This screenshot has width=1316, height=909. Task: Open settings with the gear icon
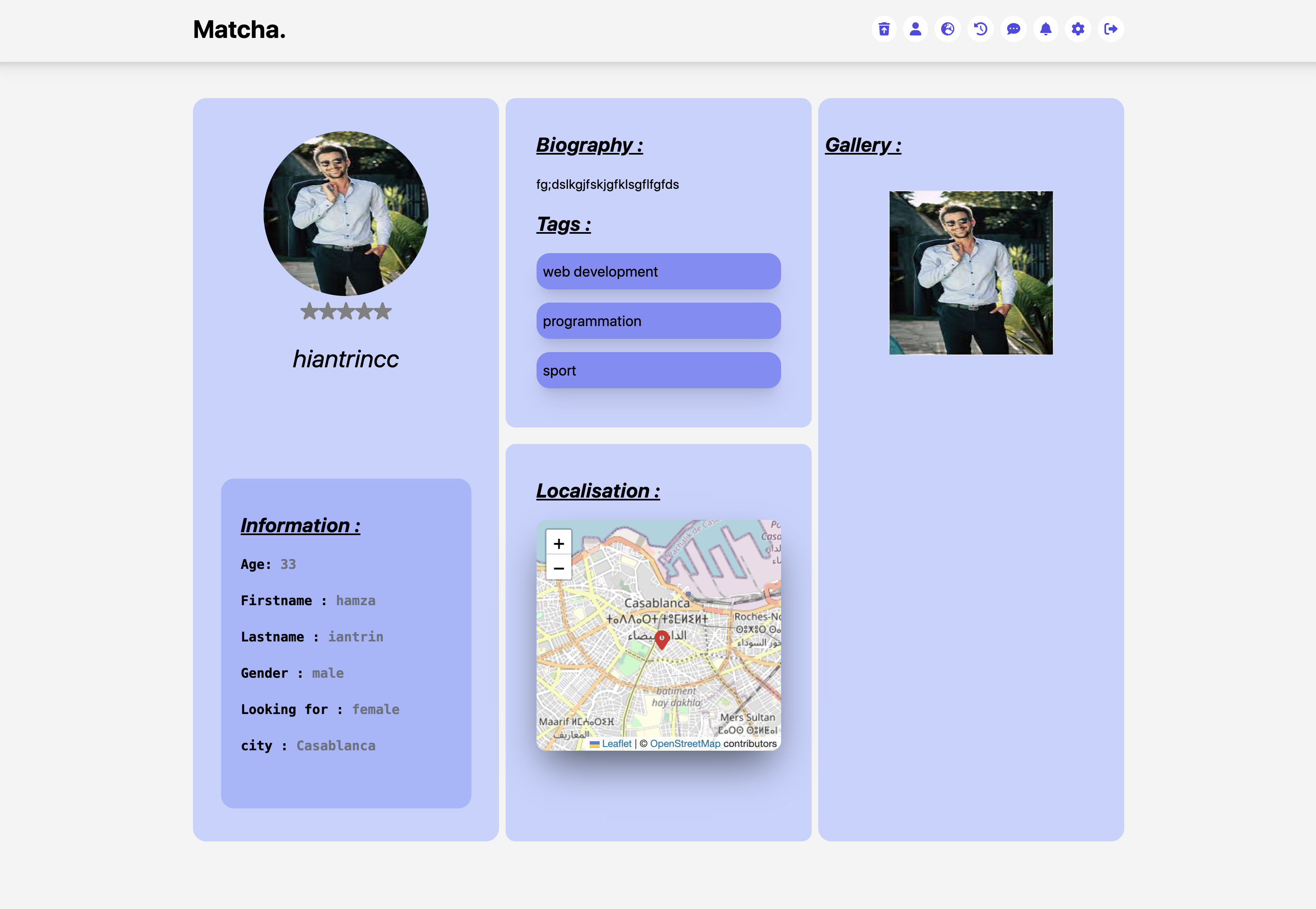(x=1078, y=28)
